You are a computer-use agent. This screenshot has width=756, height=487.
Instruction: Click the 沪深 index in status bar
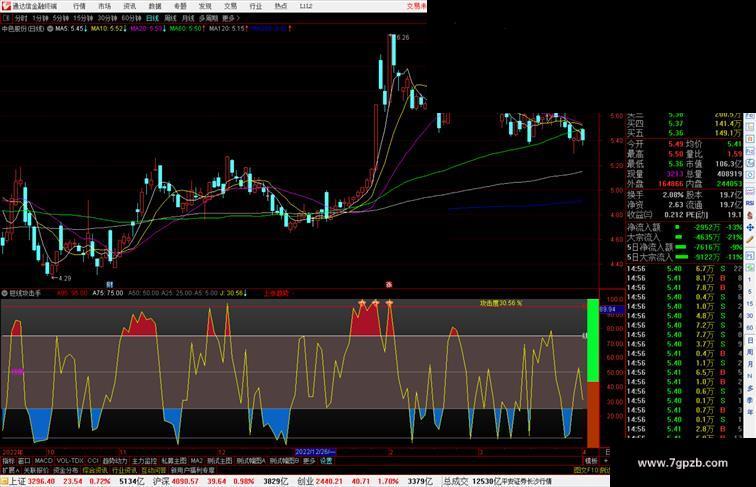click(162, 481)
